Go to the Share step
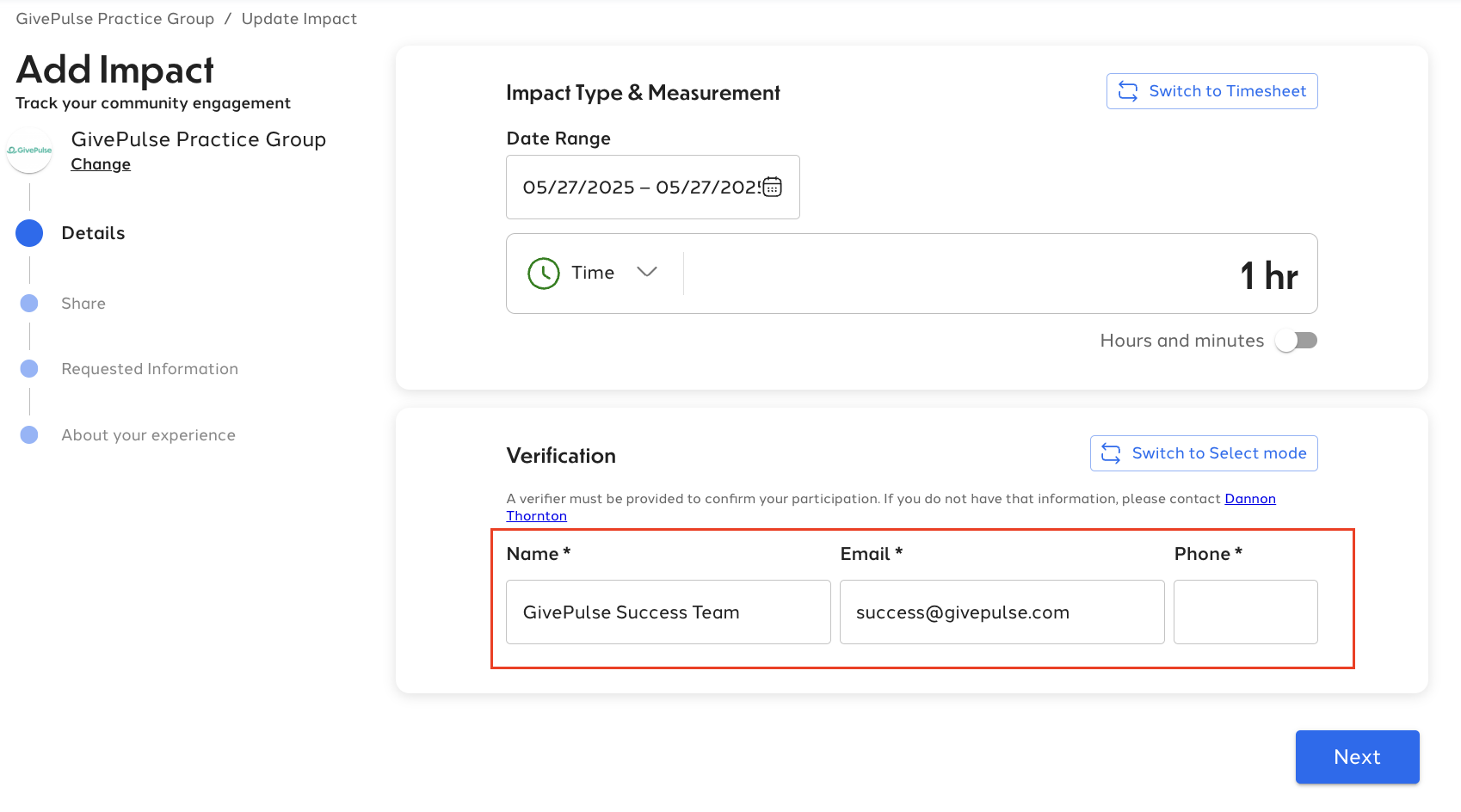Screen dimensions: 1461x812 coord(83,304)
